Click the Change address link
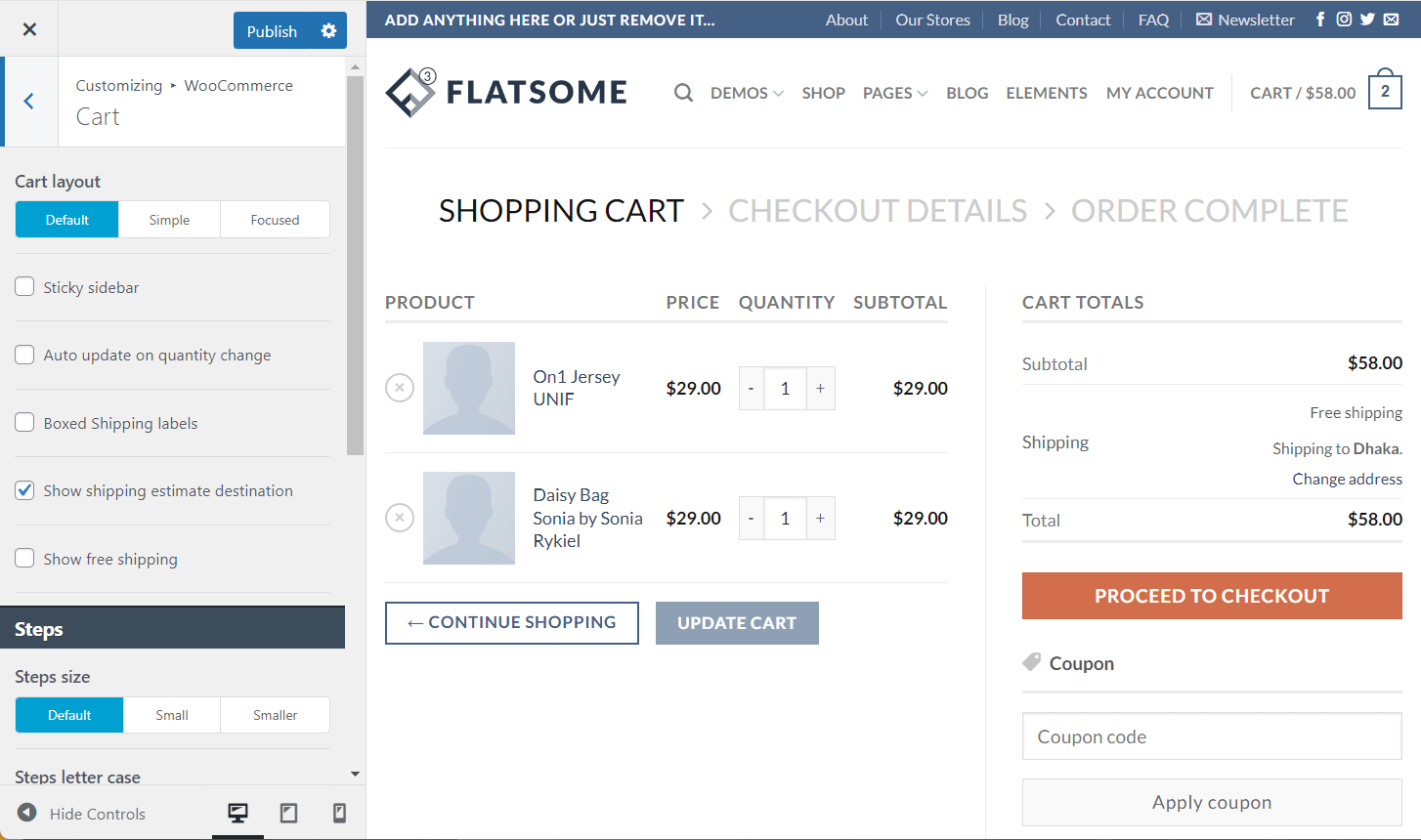This screenshot has height=840, width=1421. coord(1347,479)
